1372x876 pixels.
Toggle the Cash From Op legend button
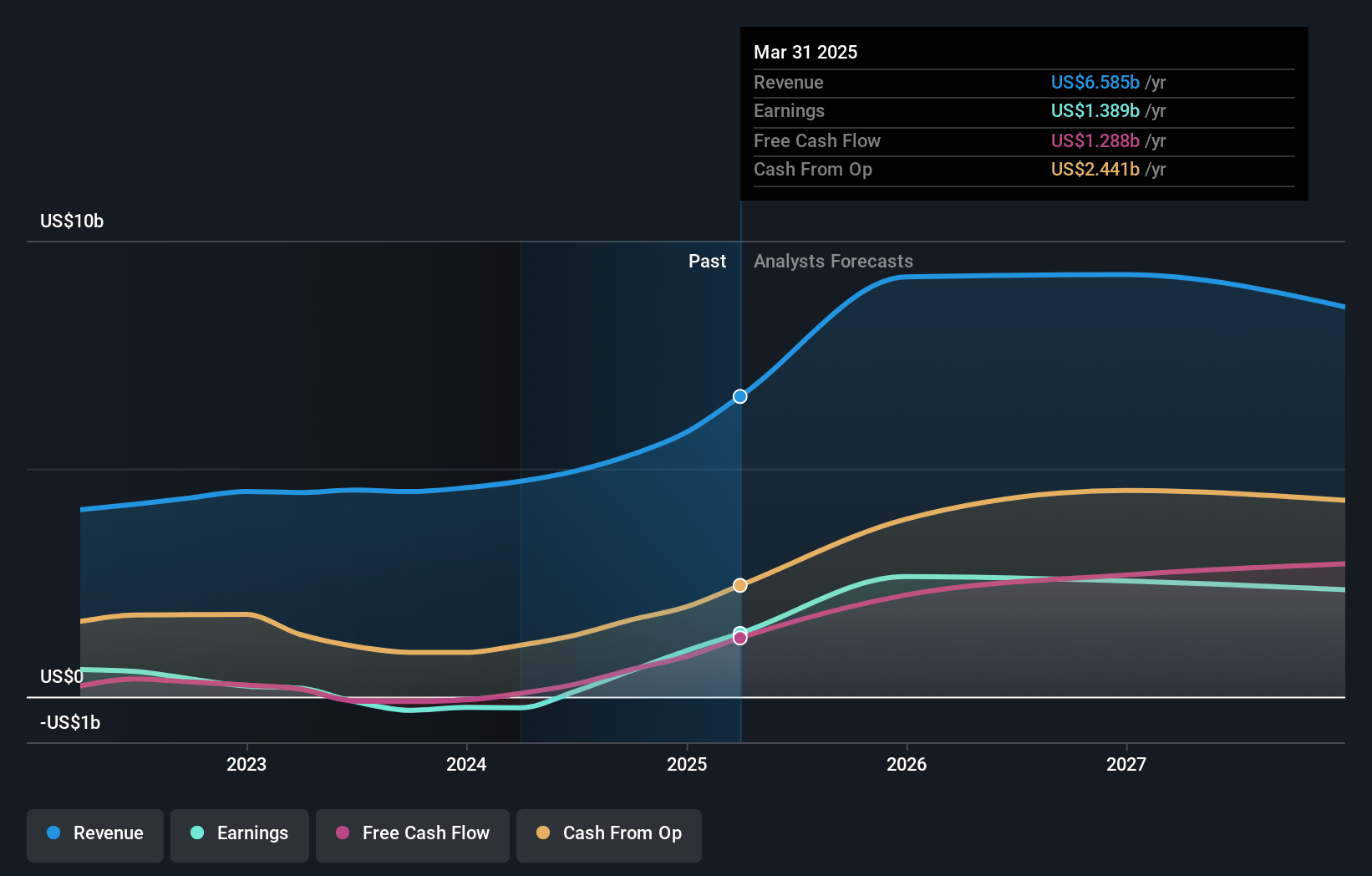609,835
